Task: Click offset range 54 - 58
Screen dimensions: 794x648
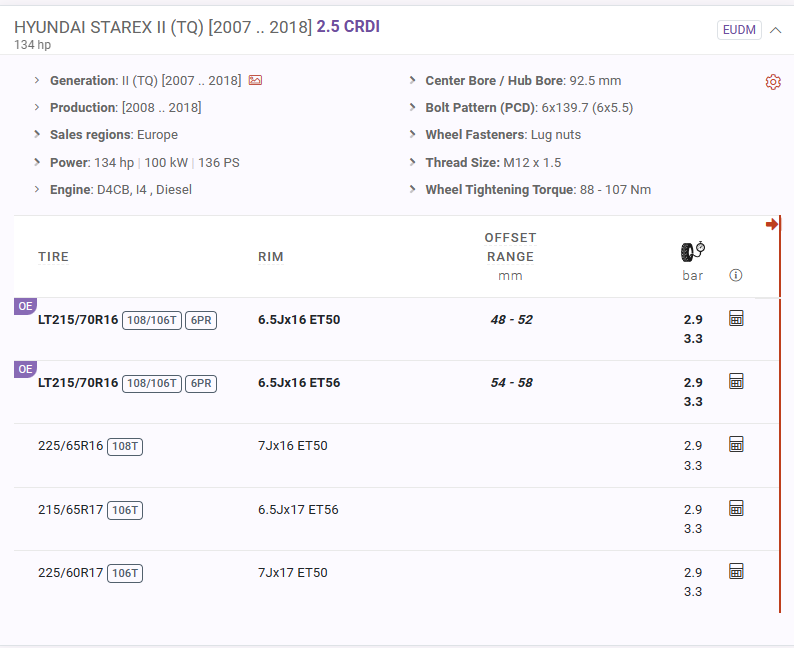Action: (x=511, y=383)
